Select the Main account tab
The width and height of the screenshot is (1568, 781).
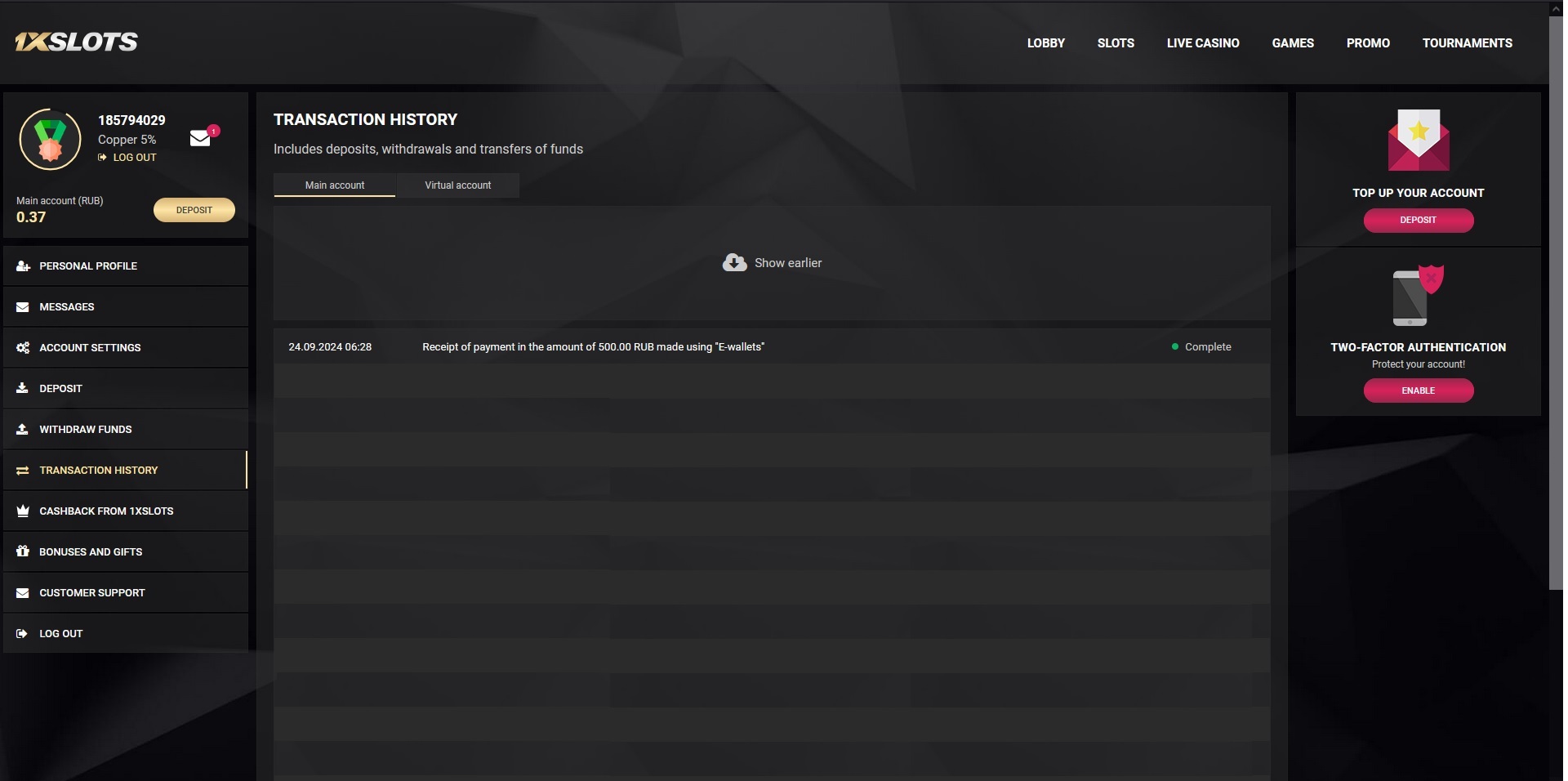335,185
